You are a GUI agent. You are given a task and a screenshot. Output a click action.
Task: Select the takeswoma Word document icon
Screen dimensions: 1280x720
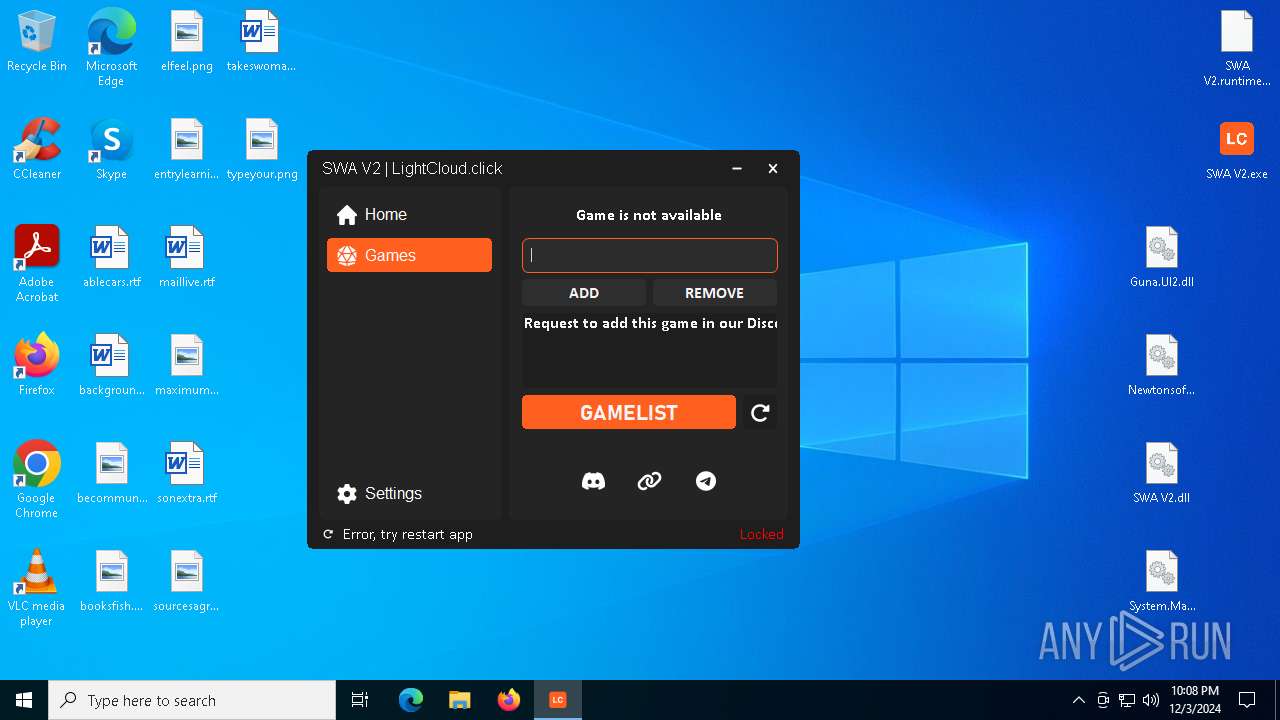tap(261, 42)
